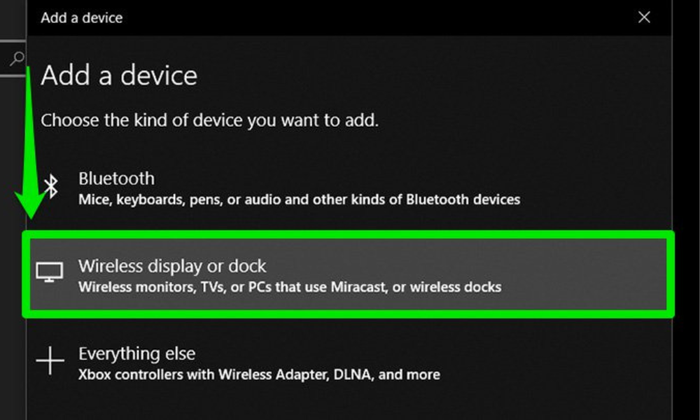Click the large 'Add a device' heading

(x=118, y=75)
